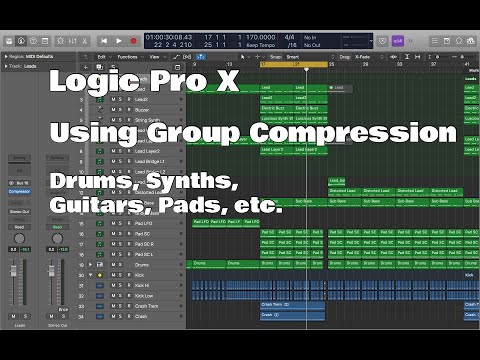Collapse the Kick track stack triangle

[90, 275]
